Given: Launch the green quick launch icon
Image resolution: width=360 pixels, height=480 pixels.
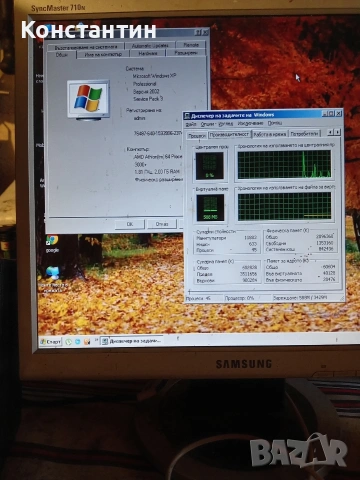Looking at the screenshot, I should click(x=69, y=342).
